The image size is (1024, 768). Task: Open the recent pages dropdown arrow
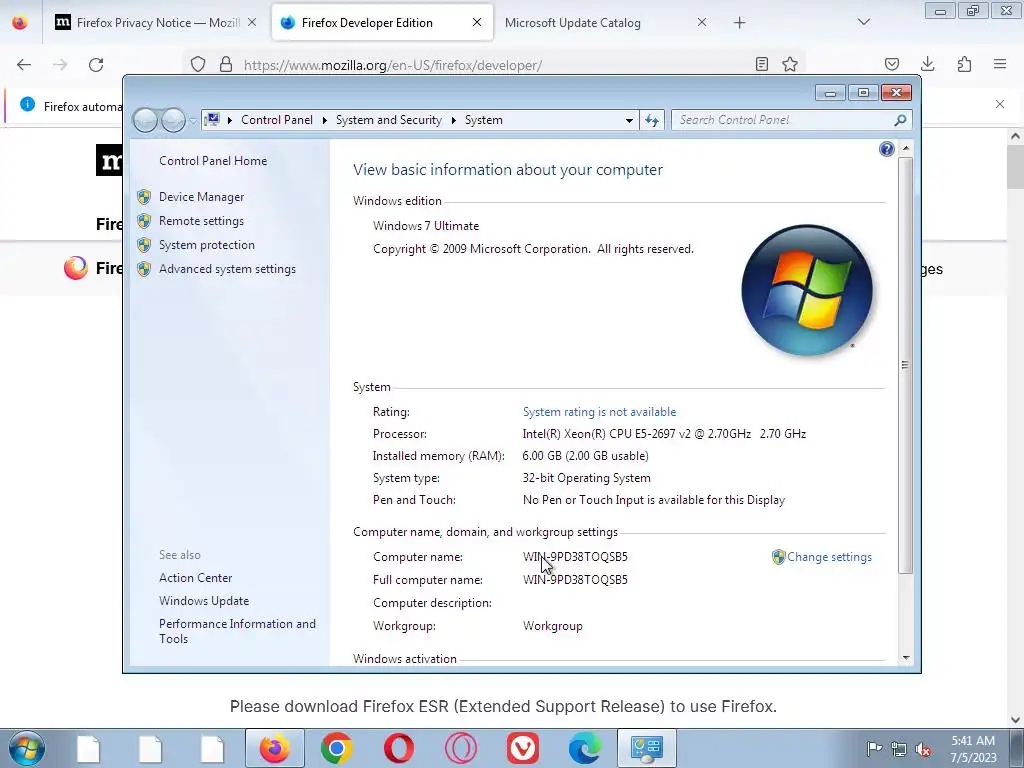[x=193, y=121]
